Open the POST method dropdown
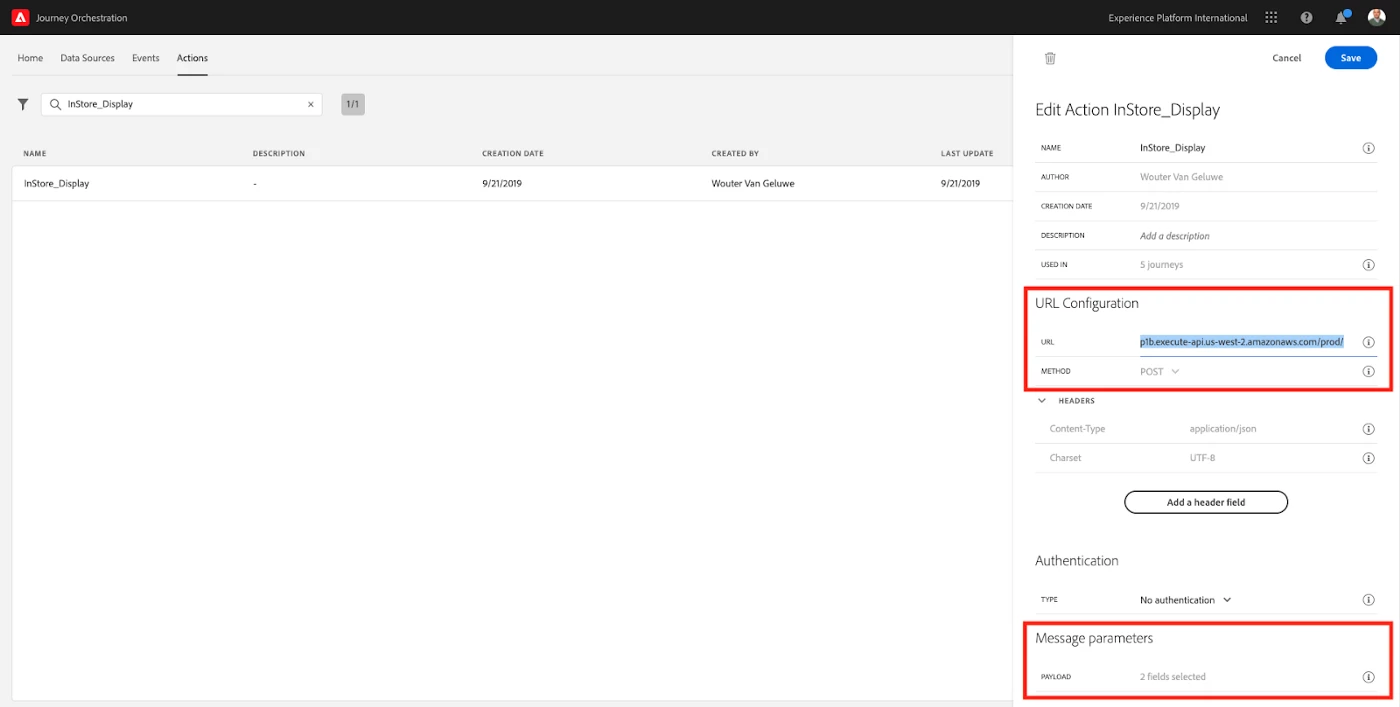Screen dimensions: 1400x707 (1160, 371)
